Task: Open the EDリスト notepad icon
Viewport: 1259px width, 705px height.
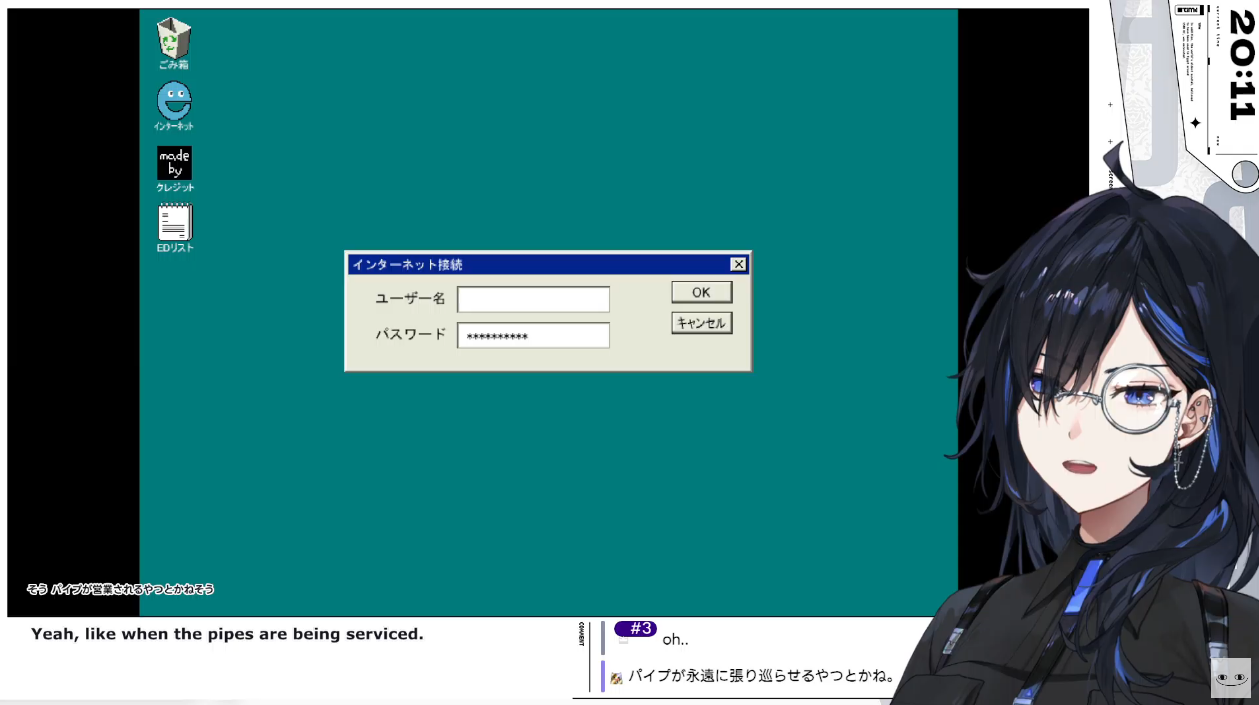Action: (x=175, y=227)
